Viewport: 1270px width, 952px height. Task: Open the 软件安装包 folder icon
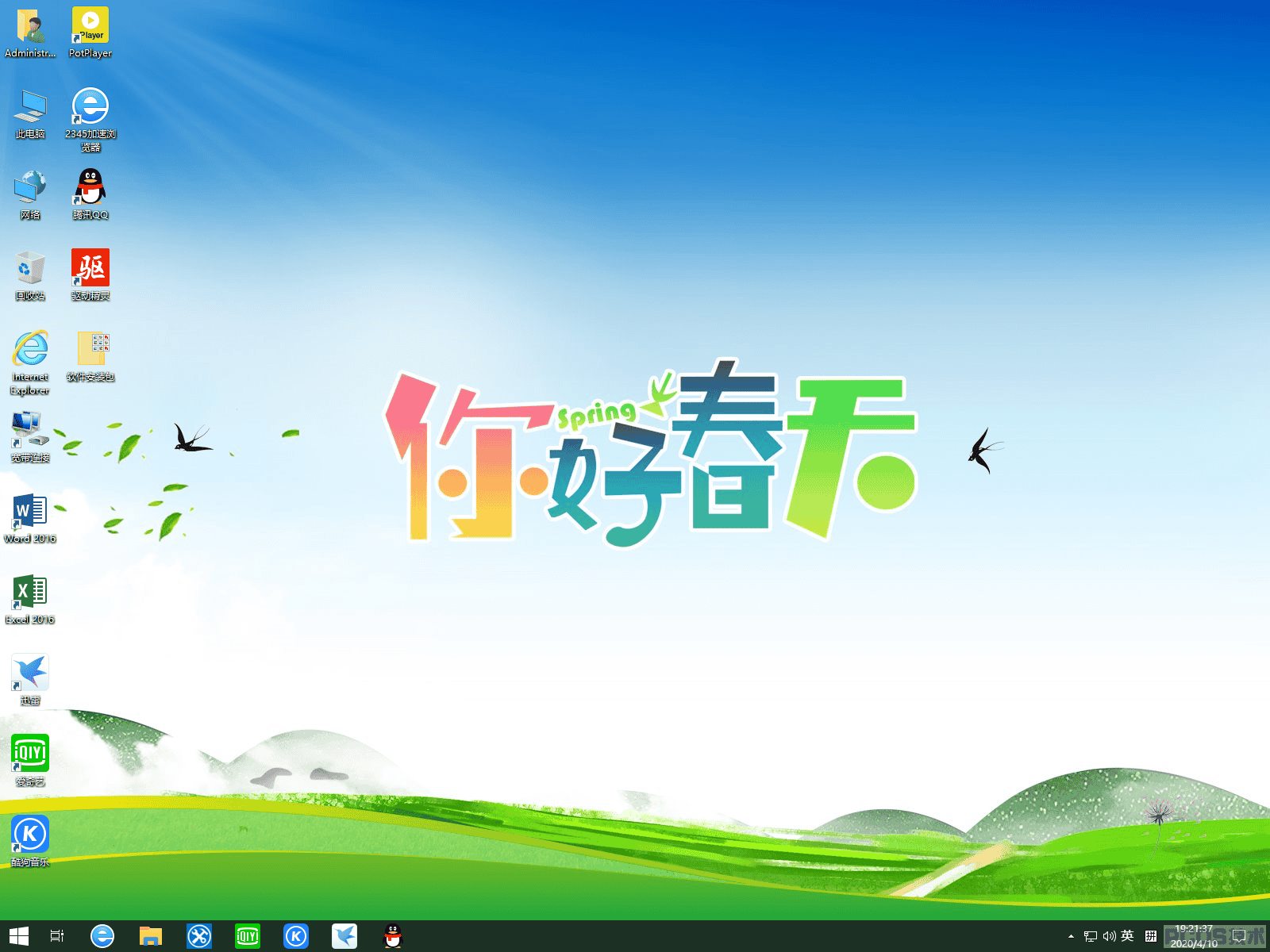click(90, 355)
